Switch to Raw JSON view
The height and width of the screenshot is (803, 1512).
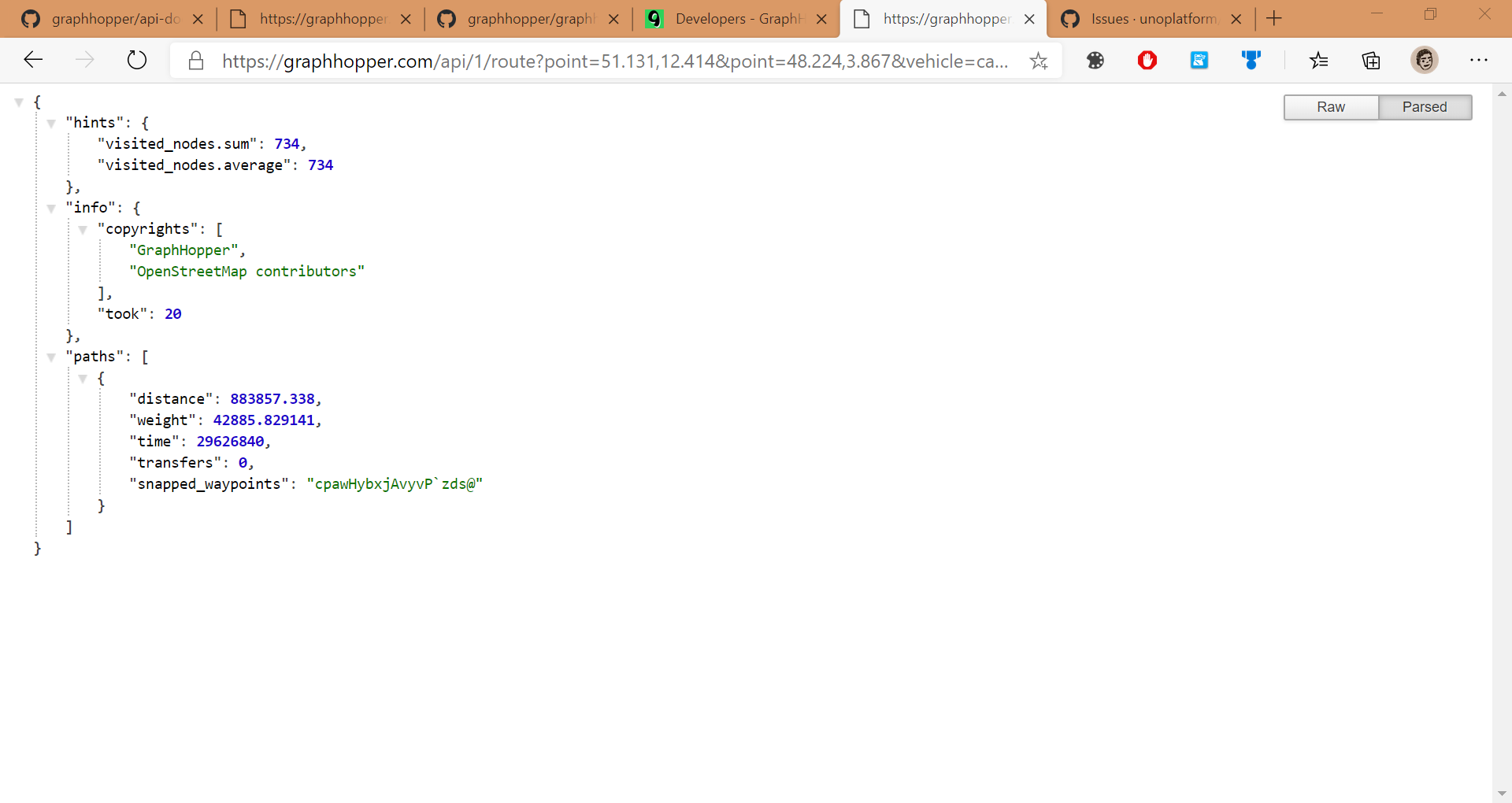coord(1331,107)
